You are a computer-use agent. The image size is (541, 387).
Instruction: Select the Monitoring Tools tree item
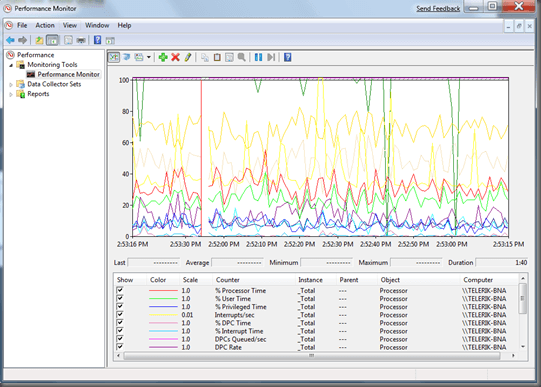52,64
